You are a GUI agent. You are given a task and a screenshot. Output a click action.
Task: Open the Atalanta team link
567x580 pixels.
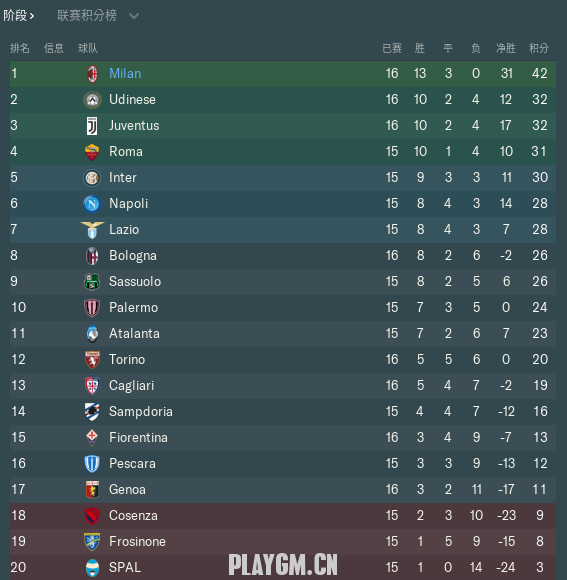tap(134, 334)
